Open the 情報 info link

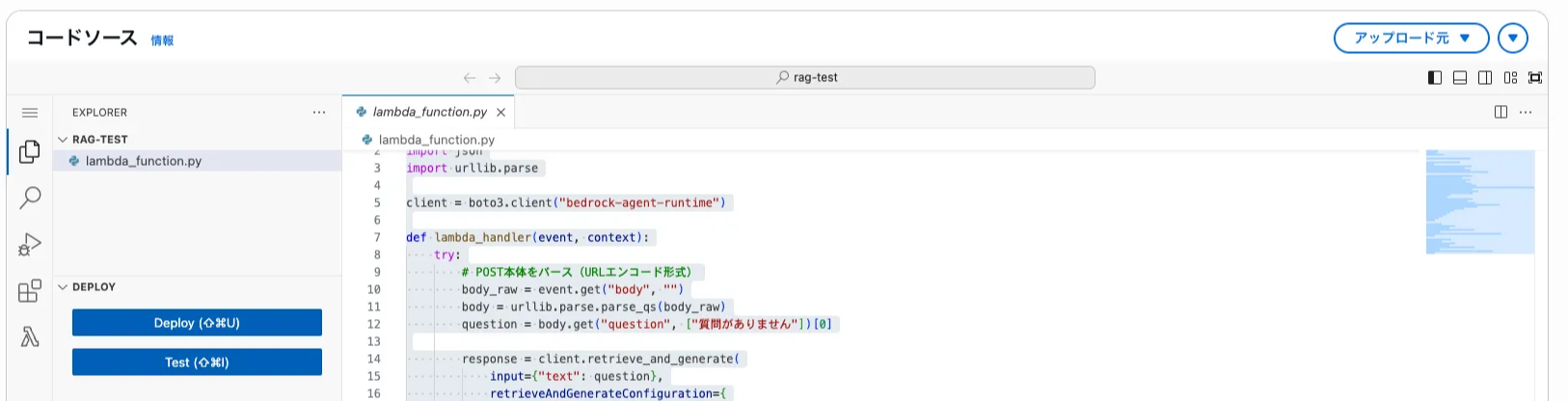[162, 40]
